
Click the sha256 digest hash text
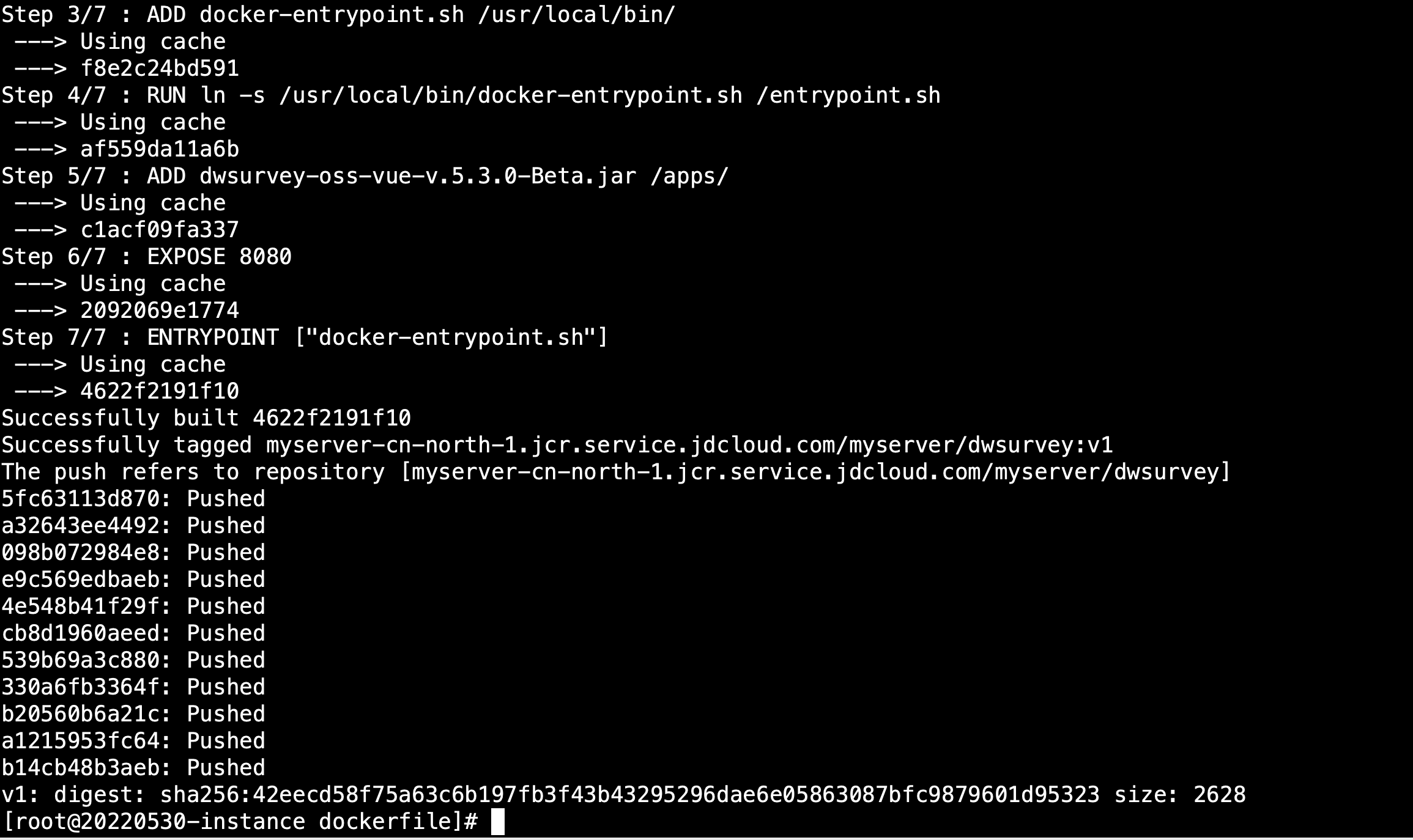(630, 795)
